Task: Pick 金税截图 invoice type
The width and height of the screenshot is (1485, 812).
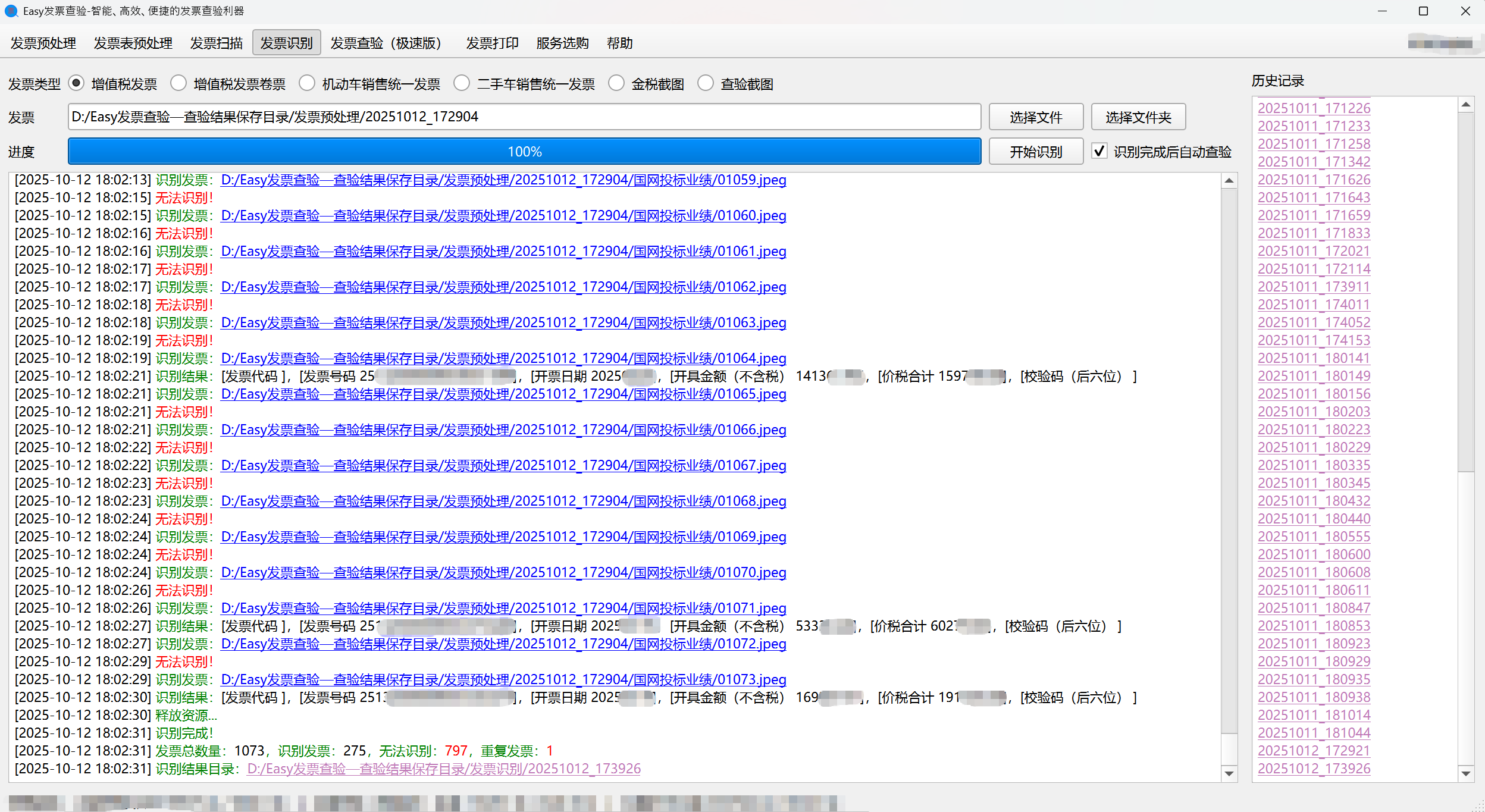Action: (616, 83)
